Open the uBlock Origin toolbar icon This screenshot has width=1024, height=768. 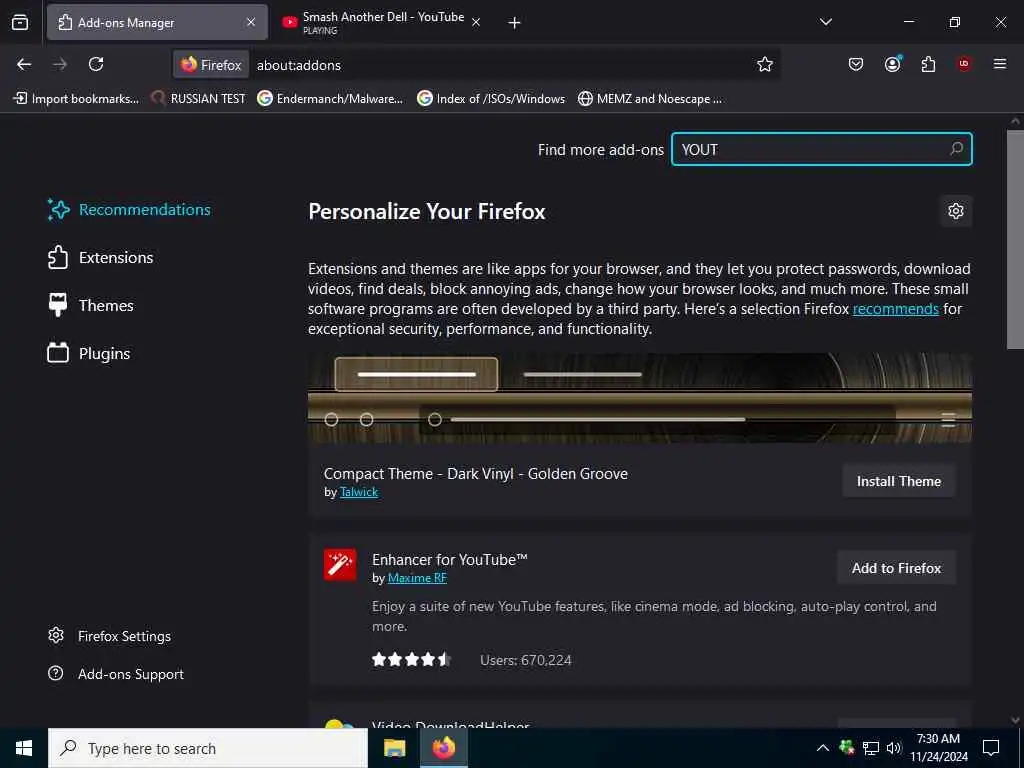coord(964,64)
